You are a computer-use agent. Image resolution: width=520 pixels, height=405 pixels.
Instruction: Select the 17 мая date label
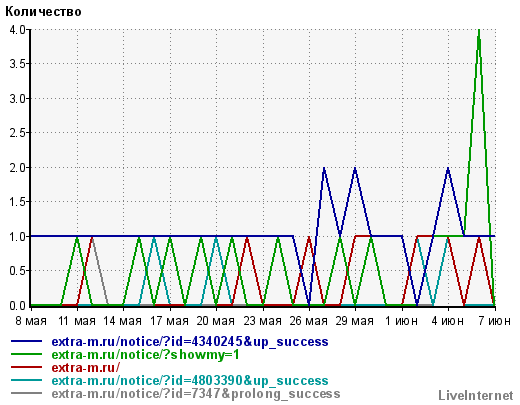(x=170, y=321)
